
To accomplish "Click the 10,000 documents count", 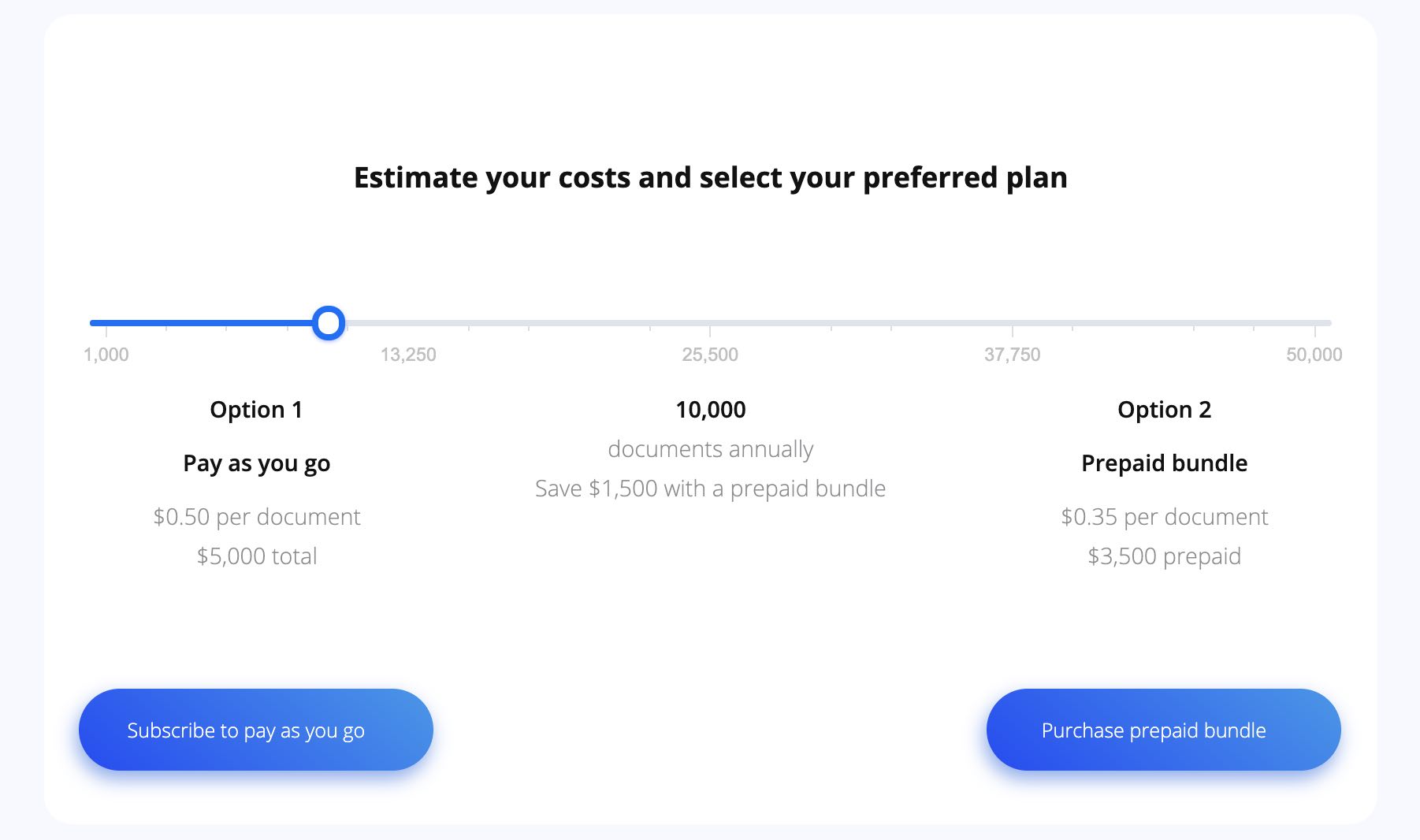I will [x=711, y=410].
